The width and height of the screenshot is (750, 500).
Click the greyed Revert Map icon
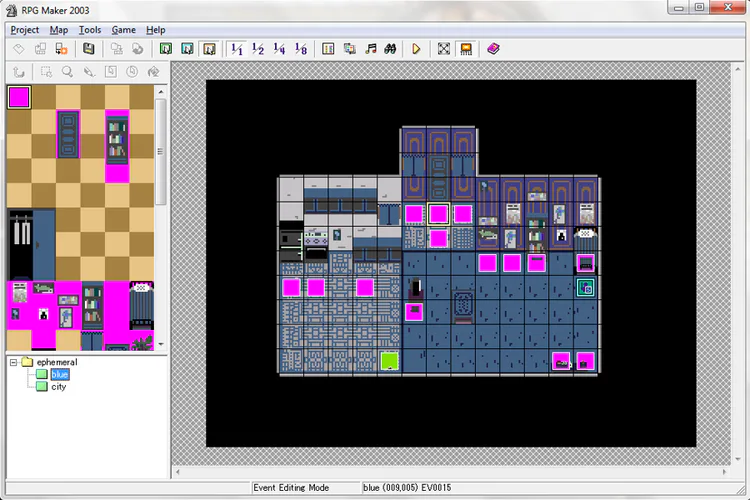138,49
